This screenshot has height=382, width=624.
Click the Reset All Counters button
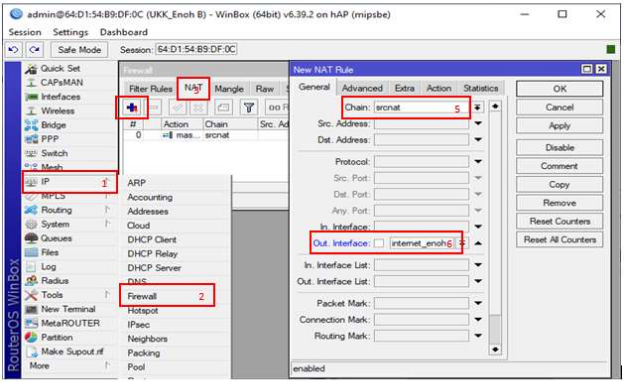point(560,240)
